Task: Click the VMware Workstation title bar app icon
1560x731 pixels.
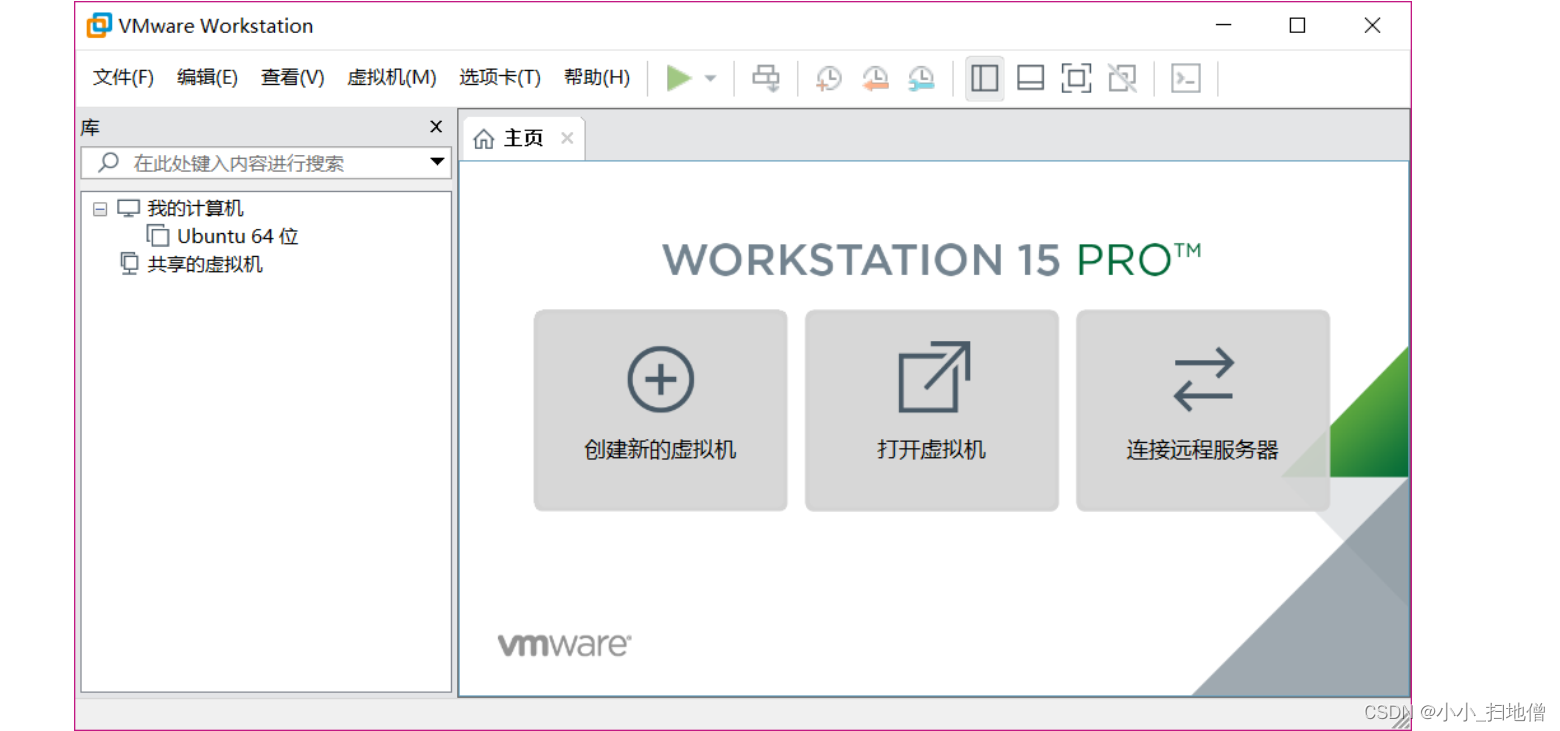Action: (99, 26)
